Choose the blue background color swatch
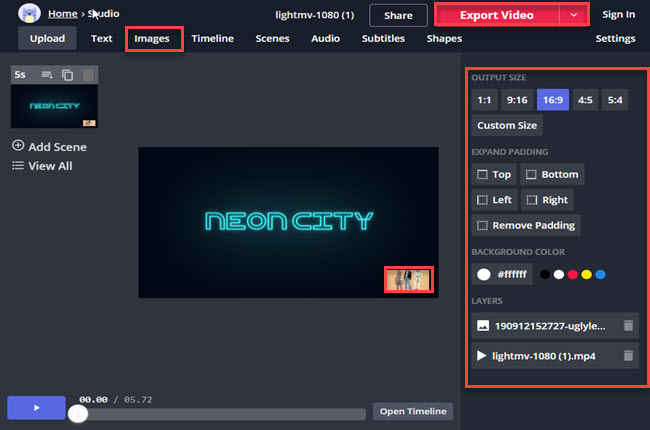 pos(600,274)
